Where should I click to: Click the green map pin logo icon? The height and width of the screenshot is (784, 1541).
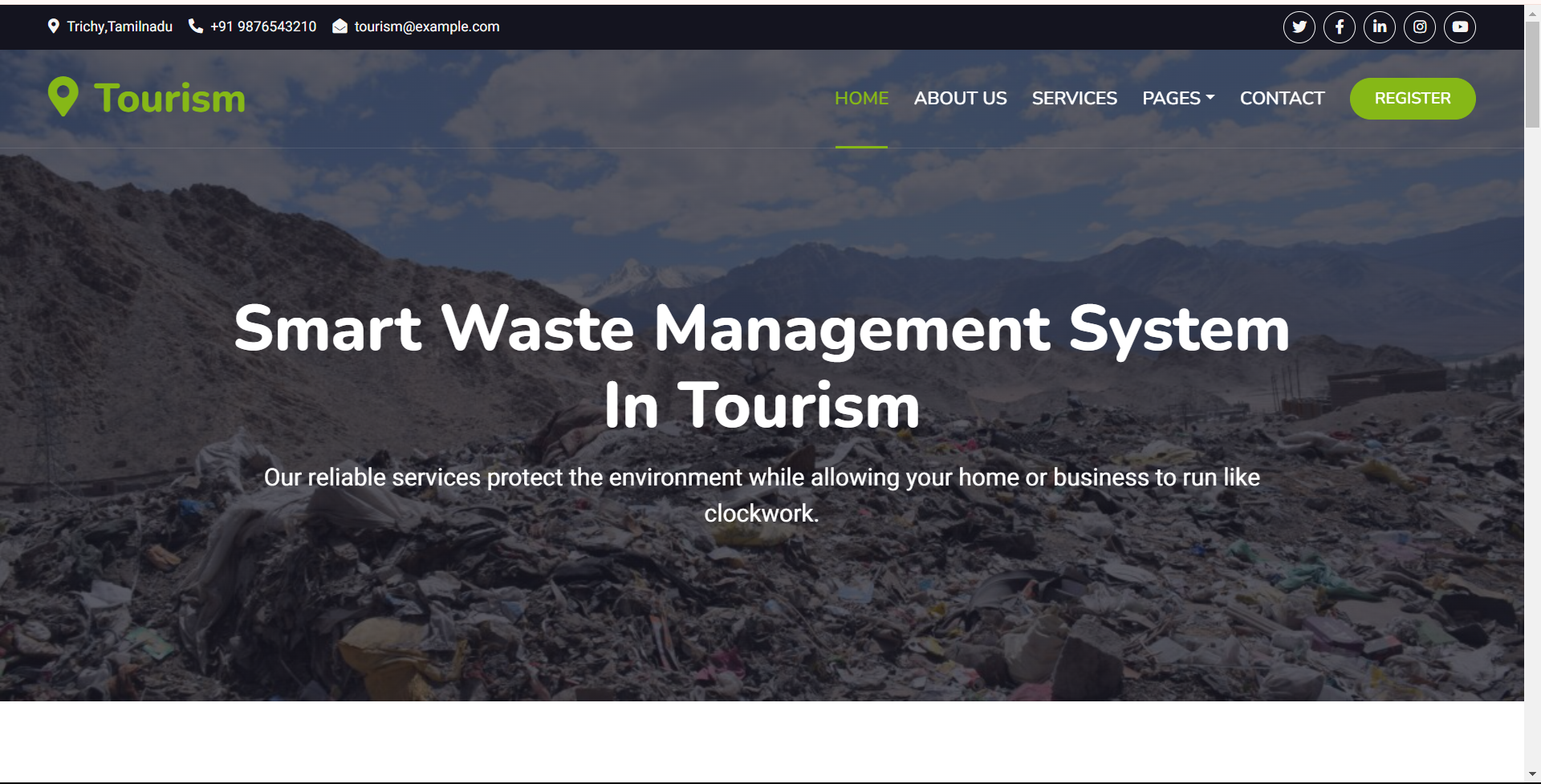[63, 97]
